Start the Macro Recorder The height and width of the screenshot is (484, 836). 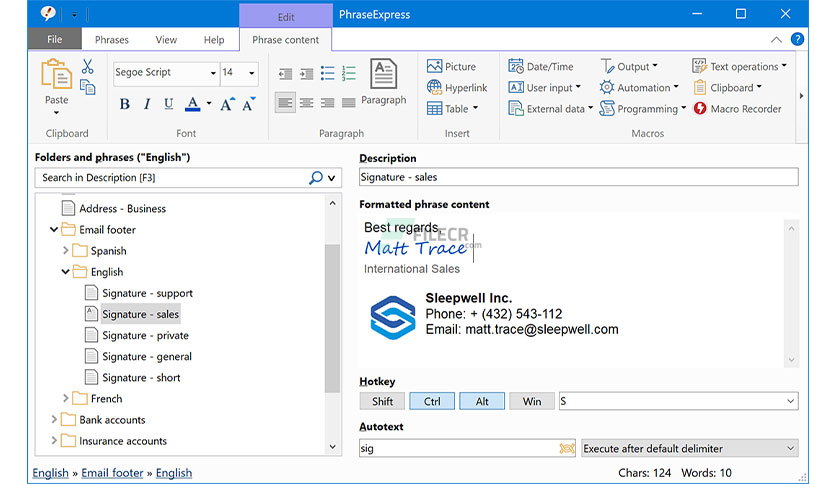pos(736,109)
